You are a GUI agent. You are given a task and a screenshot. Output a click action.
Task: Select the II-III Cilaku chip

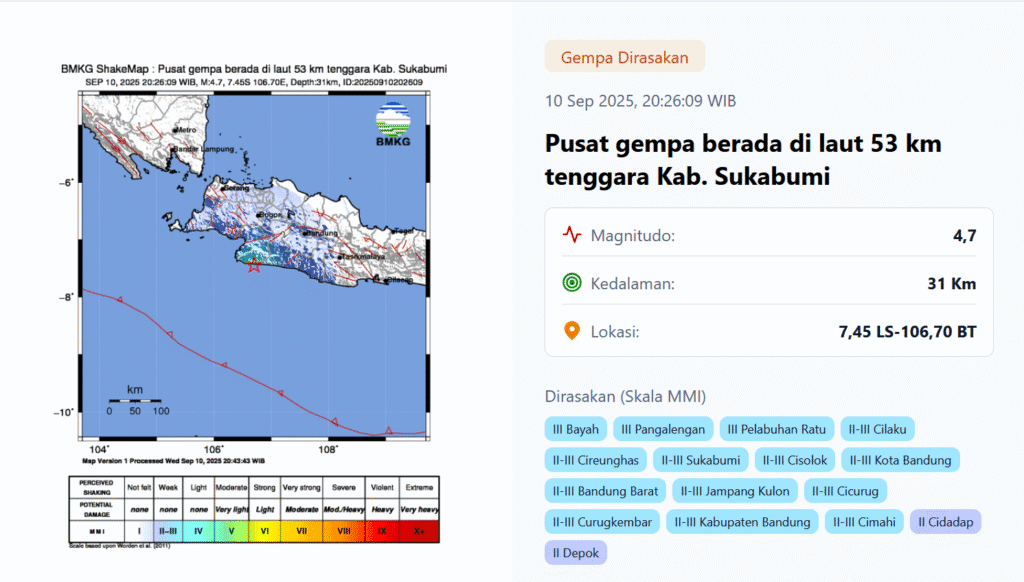click(x=877, y=429)
